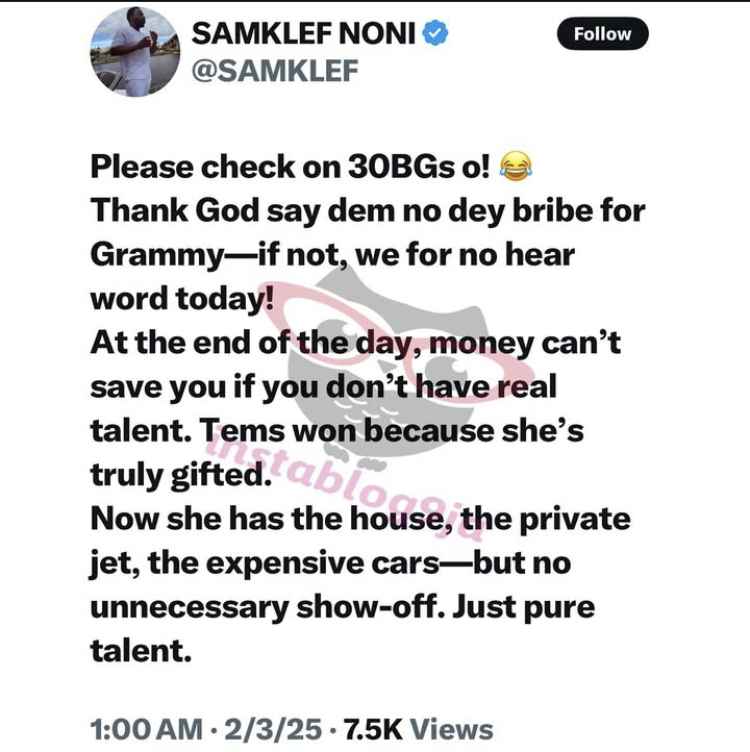Click the 'Tems won because she's' text
Image resolution: width=750 pixels, height=752 pixels.
pyautogui.click(x=391, y=431)
